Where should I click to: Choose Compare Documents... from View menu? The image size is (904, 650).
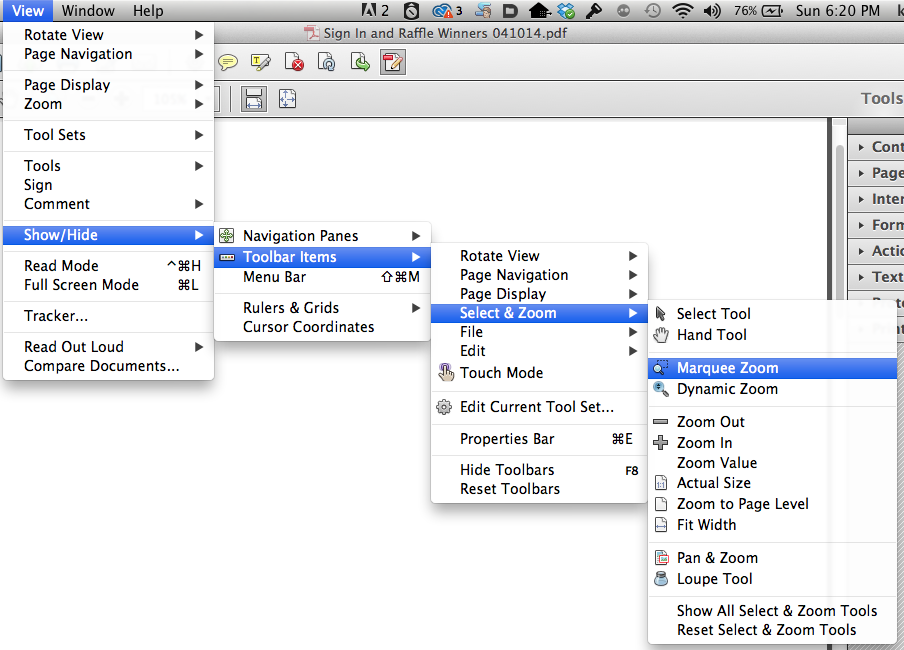coord(108,366)
